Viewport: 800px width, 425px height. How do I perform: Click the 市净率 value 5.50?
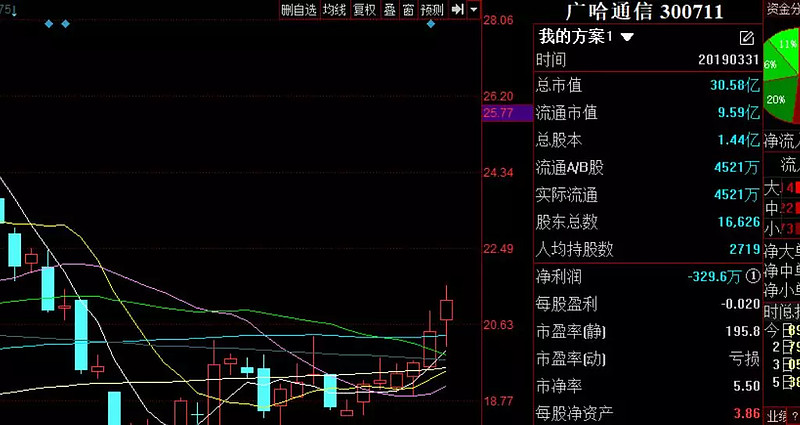coord(747,387)
